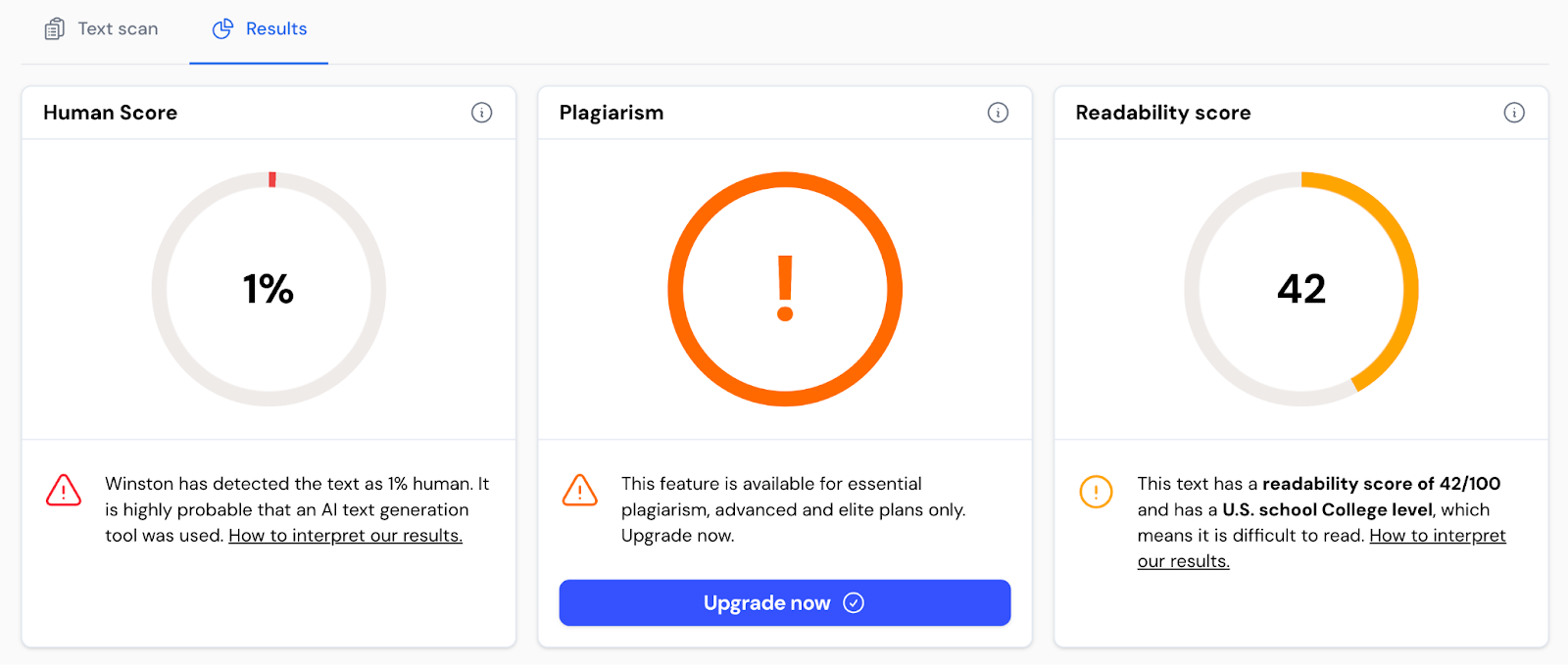Viewport: 1568px width, 665px height.
Task: Click Upgrade now to unlock plagiarism
Action: tap(784, 602)
